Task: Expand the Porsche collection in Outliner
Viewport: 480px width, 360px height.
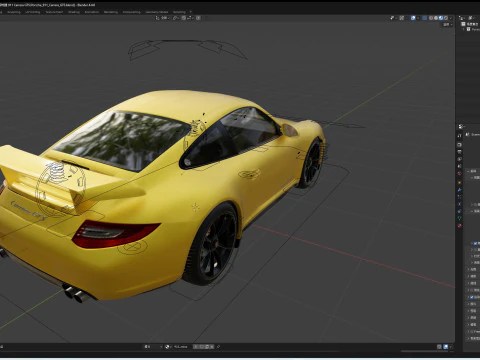Action: tap(464, 29)
